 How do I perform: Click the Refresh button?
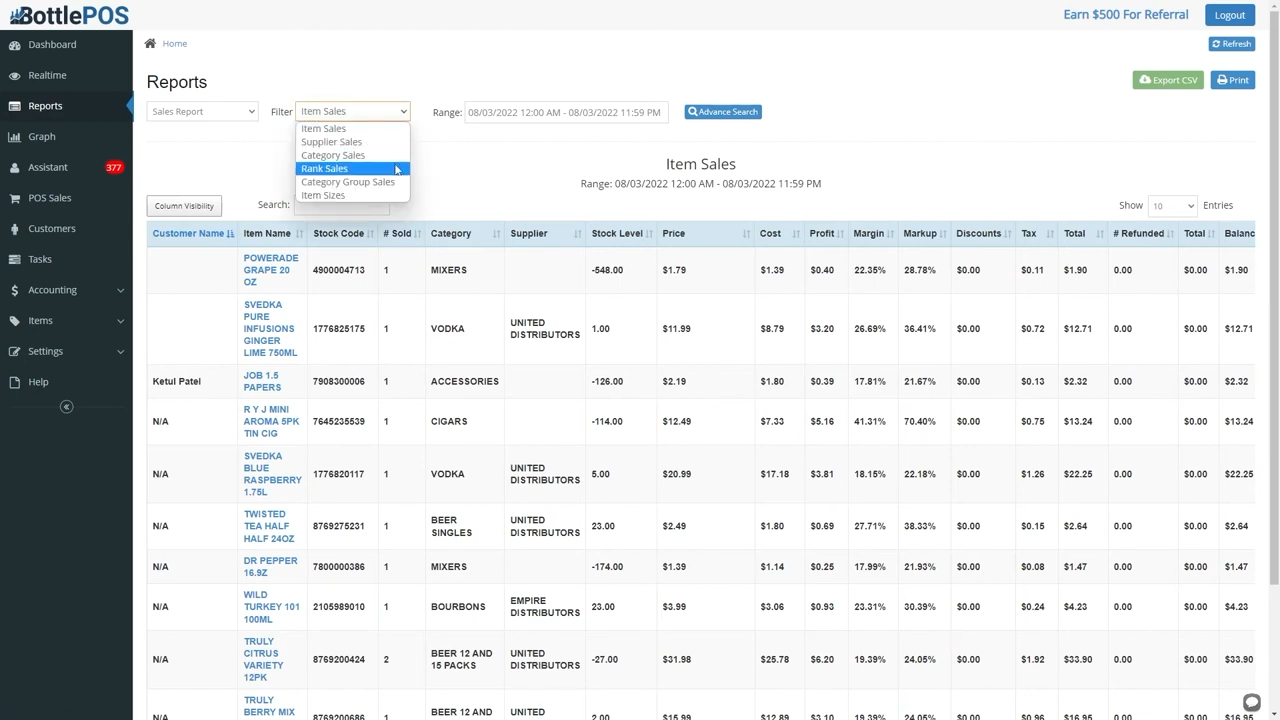click(1232, 44)
